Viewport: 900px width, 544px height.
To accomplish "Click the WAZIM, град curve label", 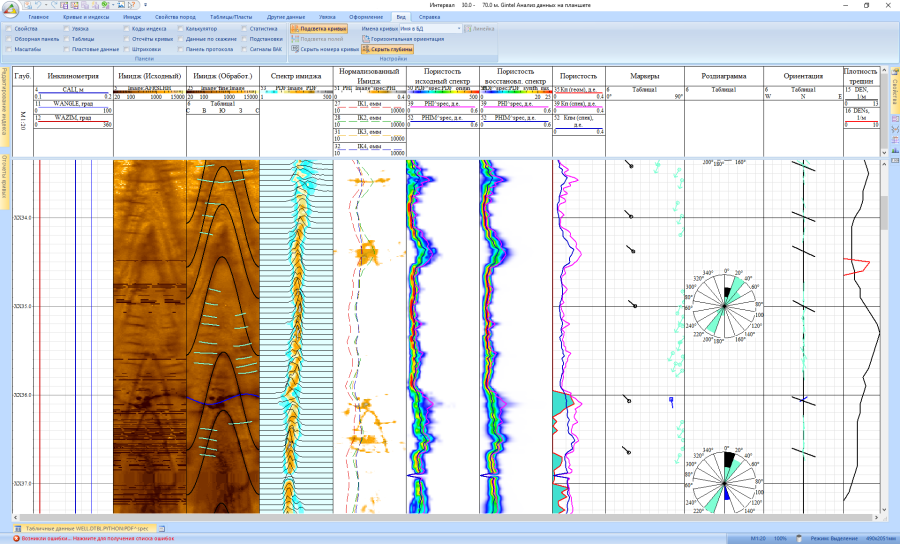I will pos(73,118).
